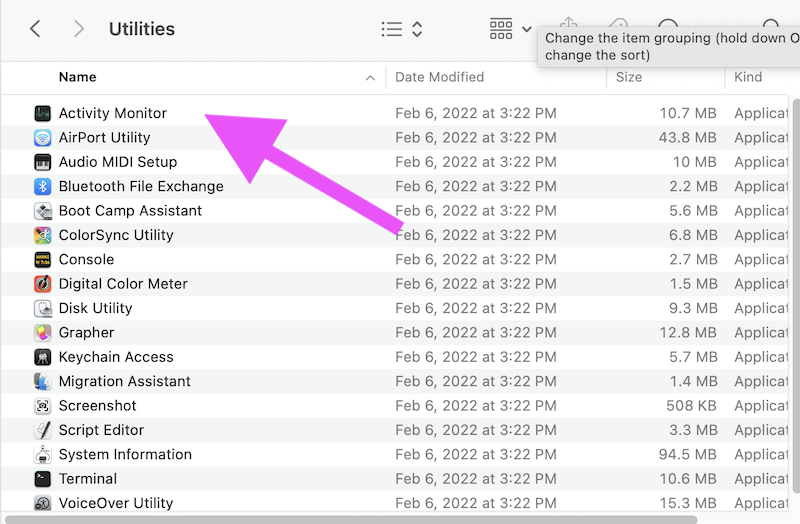Viewport: 800px width, 524px height.
Task: Toggle the sort direction caret in Name column
Action: [x=370, y=78]
